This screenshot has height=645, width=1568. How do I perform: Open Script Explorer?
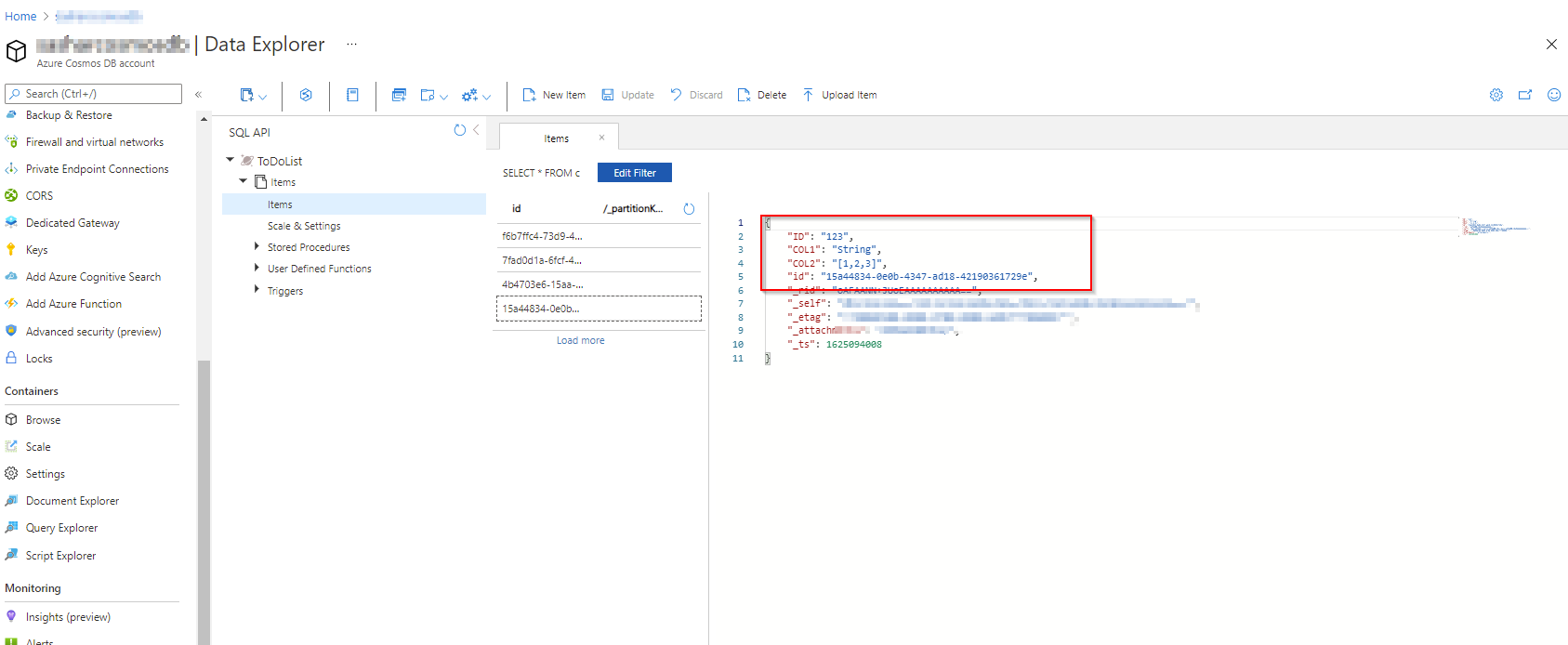[60, 556]
